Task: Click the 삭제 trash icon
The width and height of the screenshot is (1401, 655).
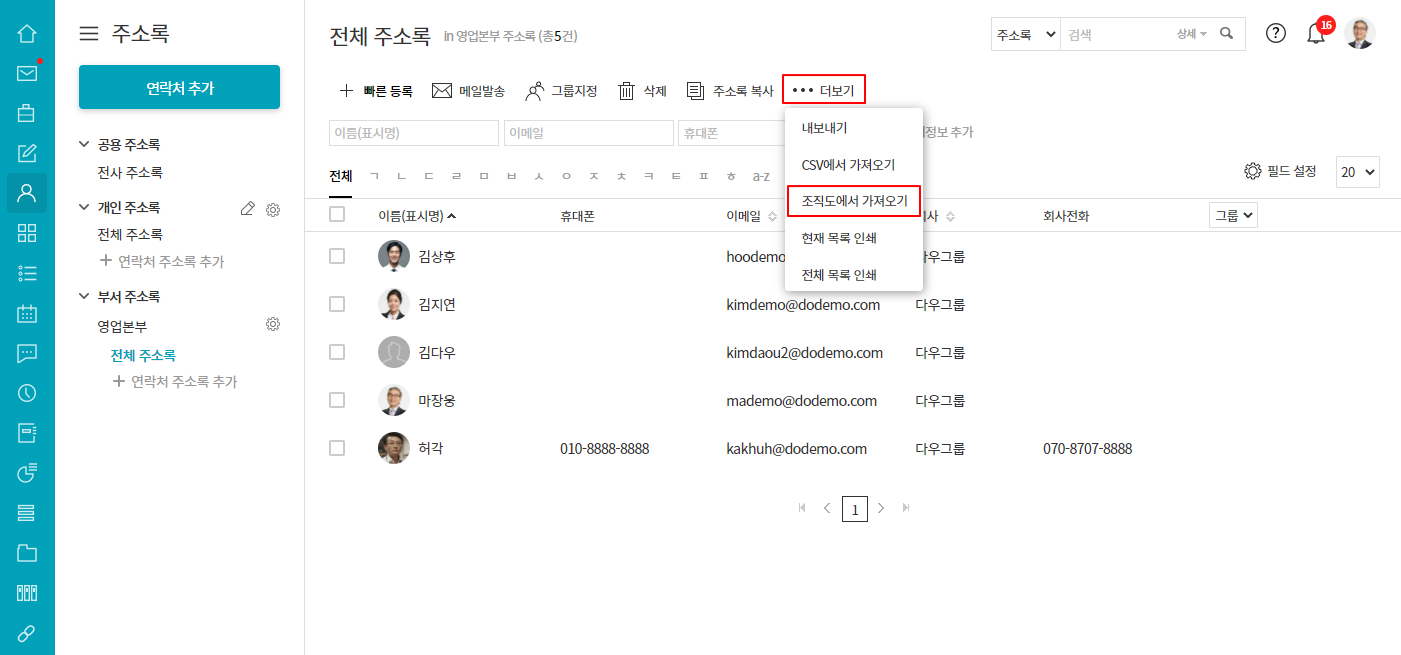Action: [627, 91]
